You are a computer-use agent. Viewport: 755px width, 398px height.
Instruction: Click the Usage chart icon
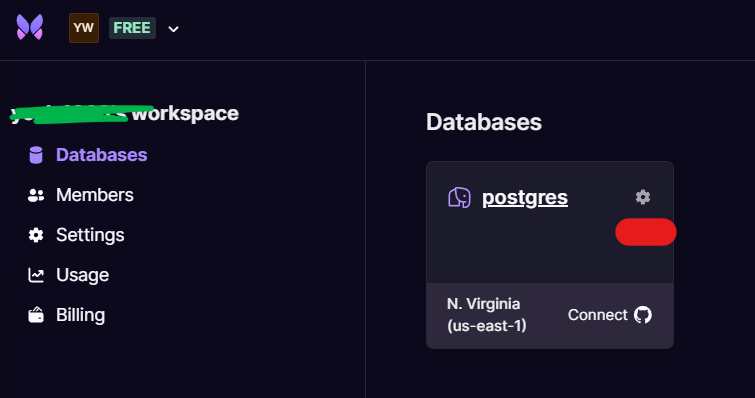click(36, 275)
